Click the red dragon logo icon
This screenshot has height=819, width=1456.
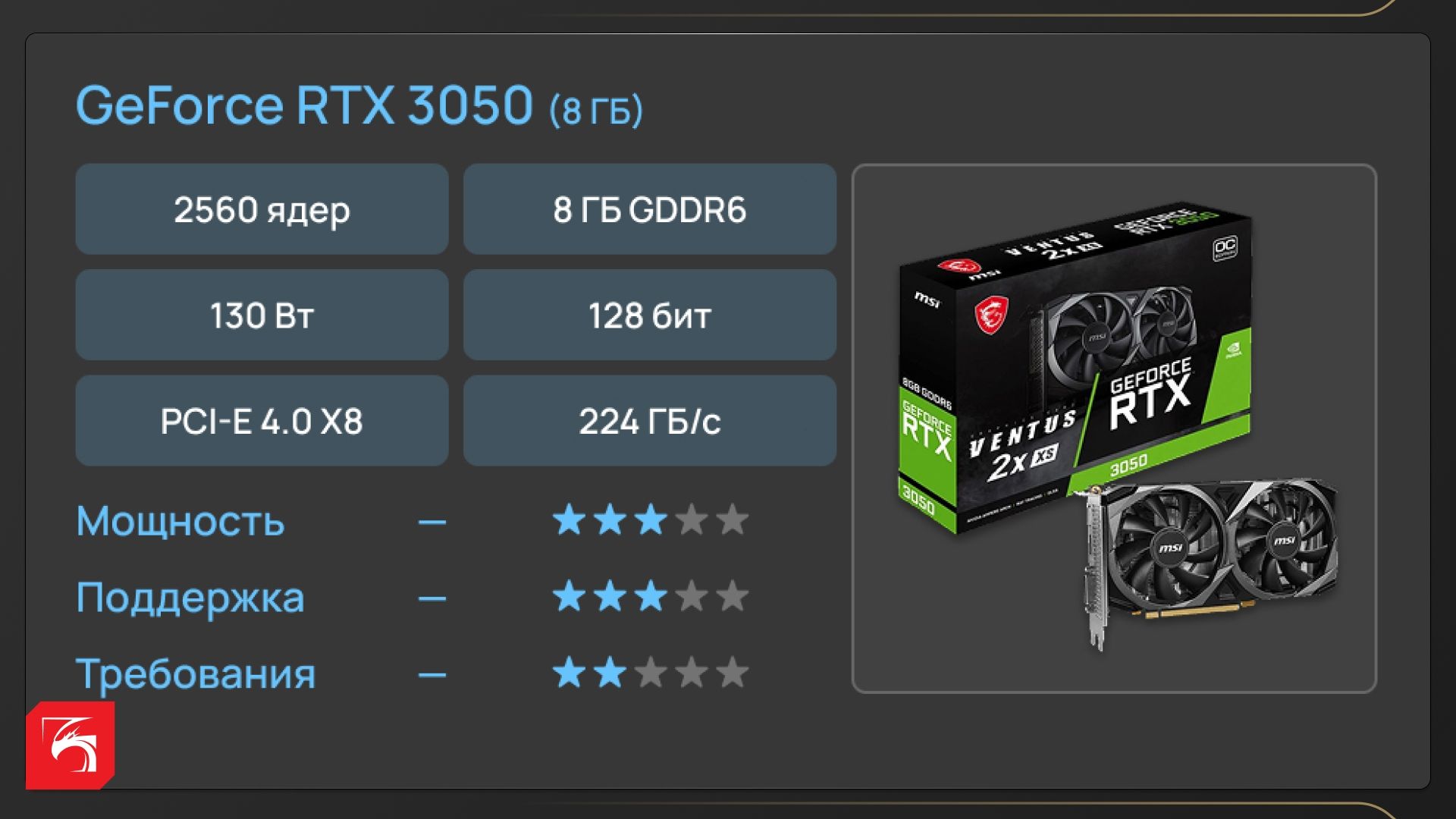tap(70, 745)
